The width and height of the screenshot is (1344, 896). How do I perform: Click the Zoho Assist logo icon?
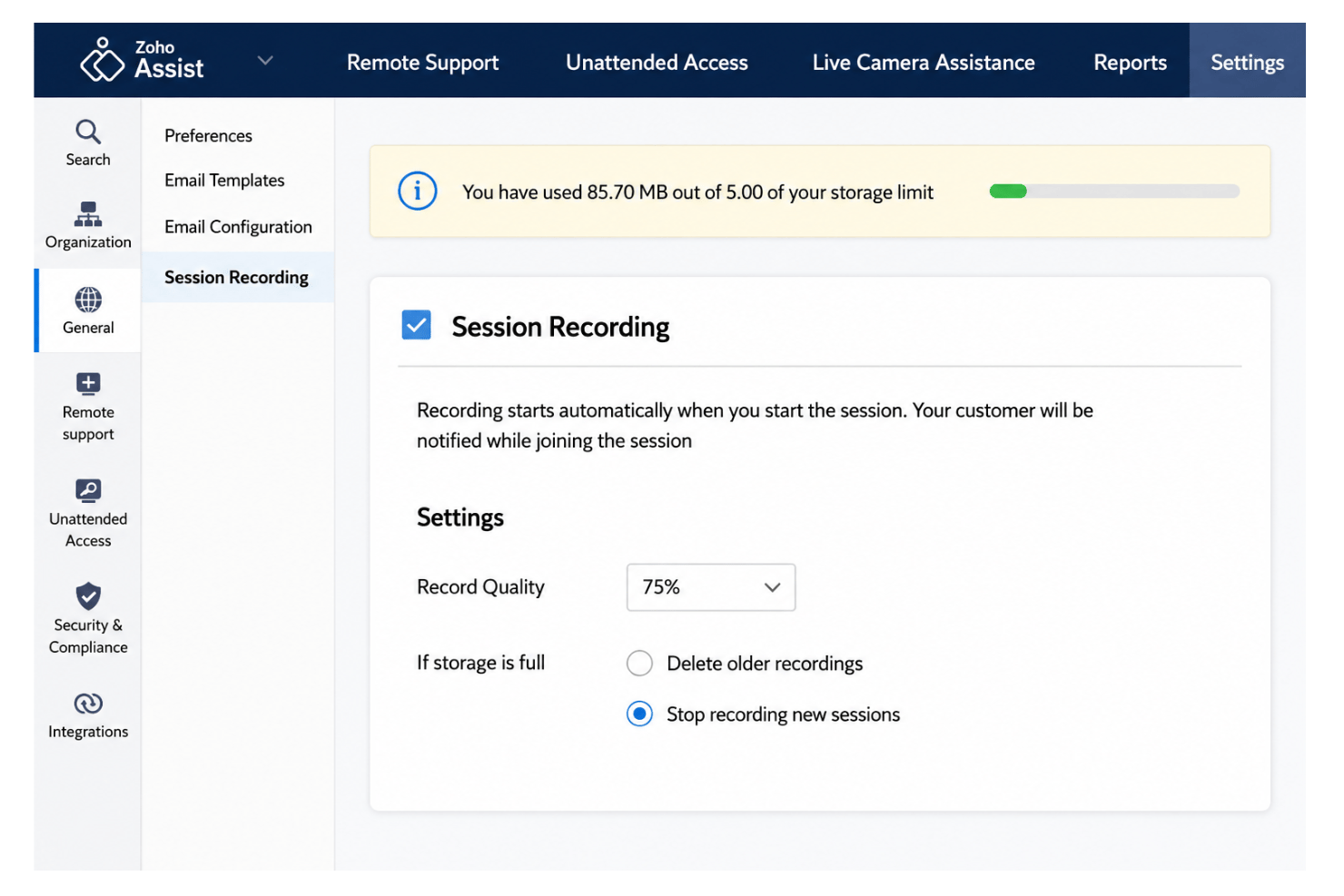[102, 60]
